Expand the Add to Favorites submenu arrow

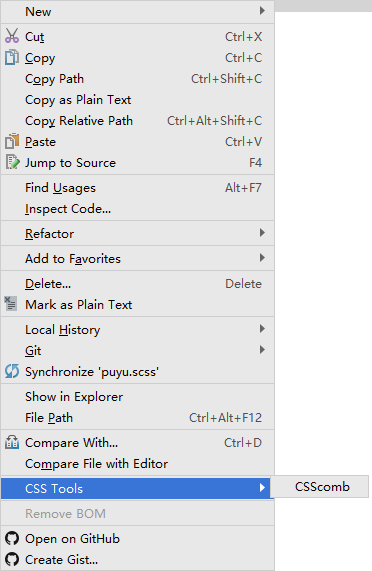(x=262, y=258)
